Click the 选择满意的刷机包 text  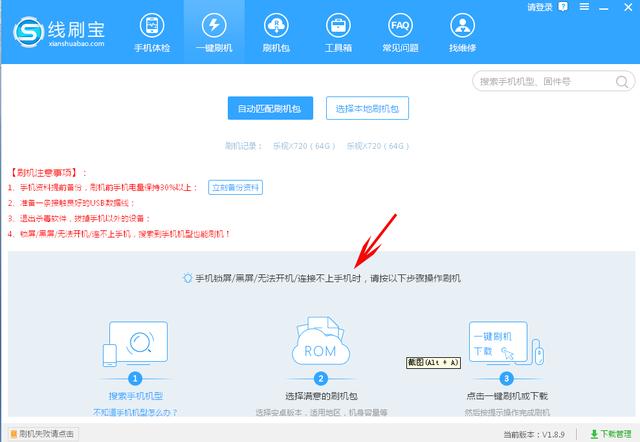click(x=321, y=395)
